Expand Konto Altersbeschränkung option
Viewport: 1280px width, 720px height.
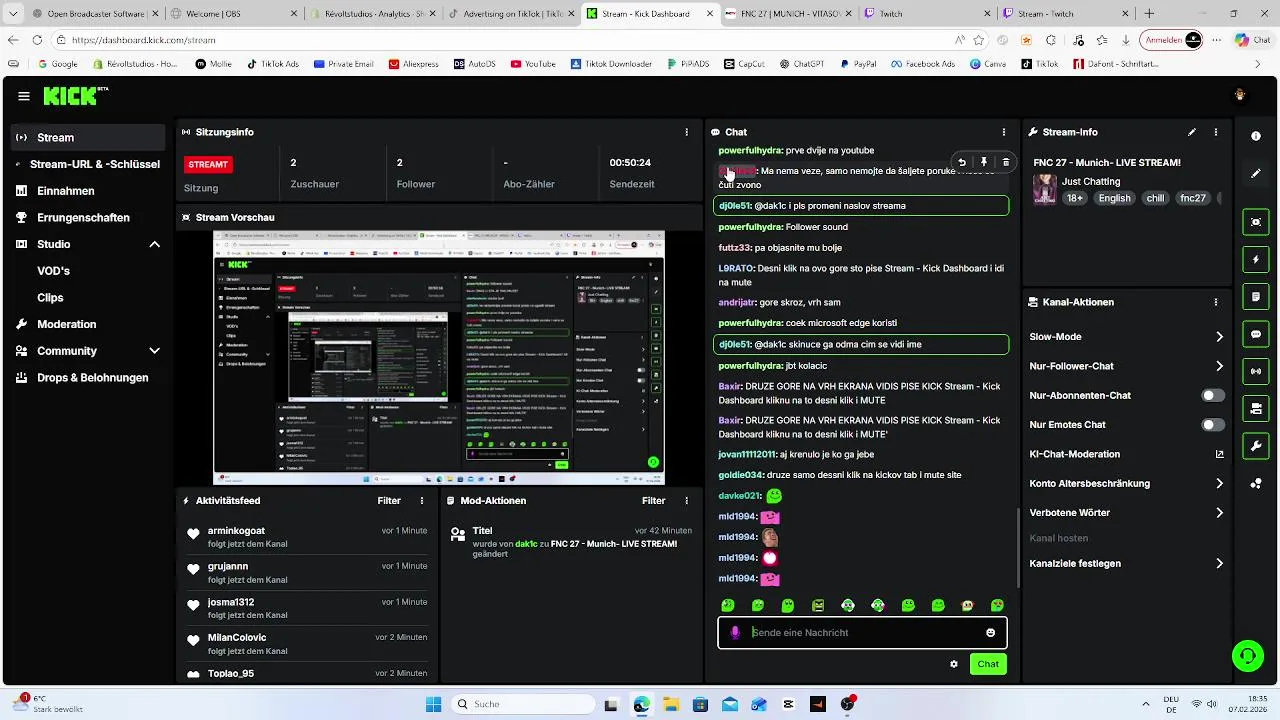(x=1219, y=484)
